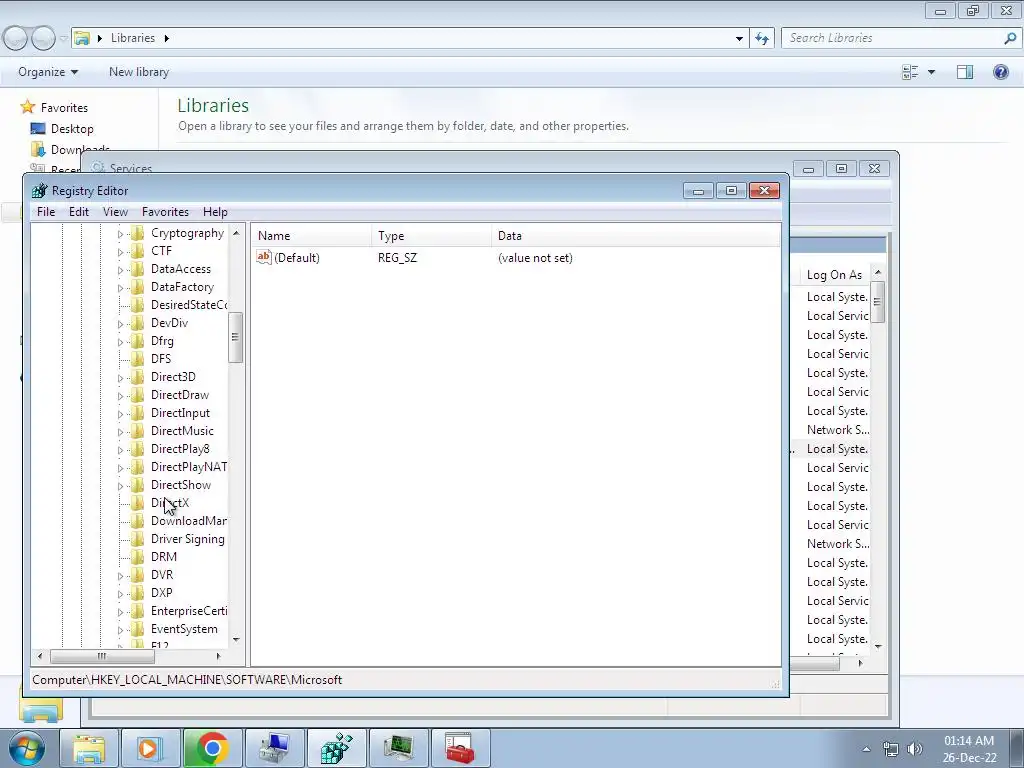Select the Dfrg key folder icon
Viewport: 1024px width, 768px height.
coord(137,341)
